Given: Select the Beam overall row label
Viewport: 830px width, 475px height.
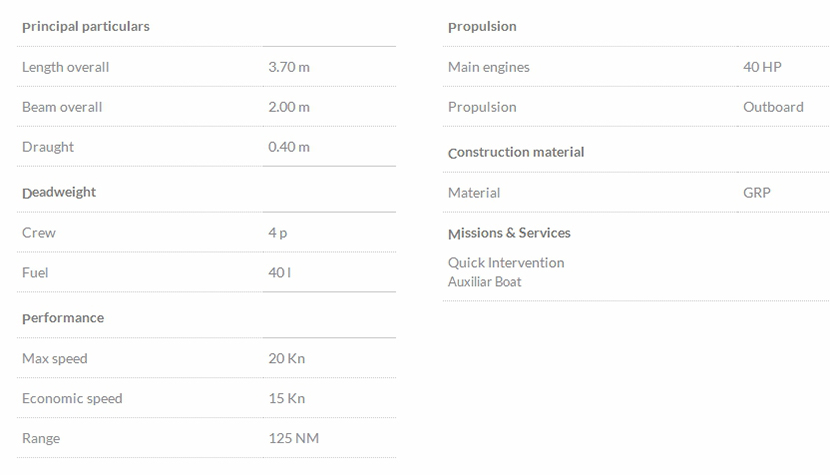Looking at the screenshot, I should (x=62, y=107).
